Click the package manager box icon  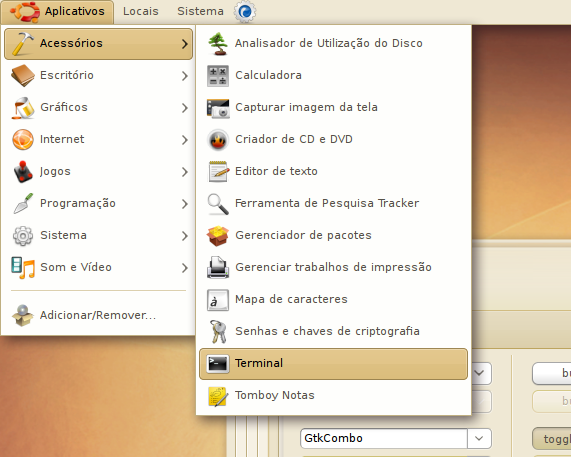pyautogui.click(x=218, y=236)
